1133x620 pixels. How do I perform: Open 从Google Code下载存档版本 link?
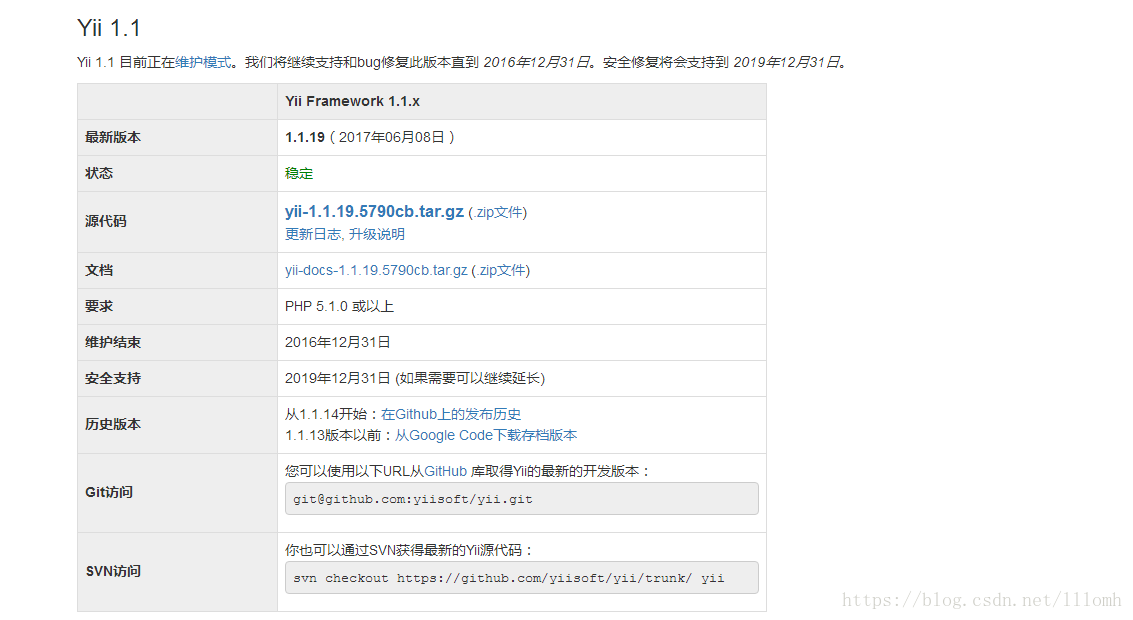click(x=486, y=435)
